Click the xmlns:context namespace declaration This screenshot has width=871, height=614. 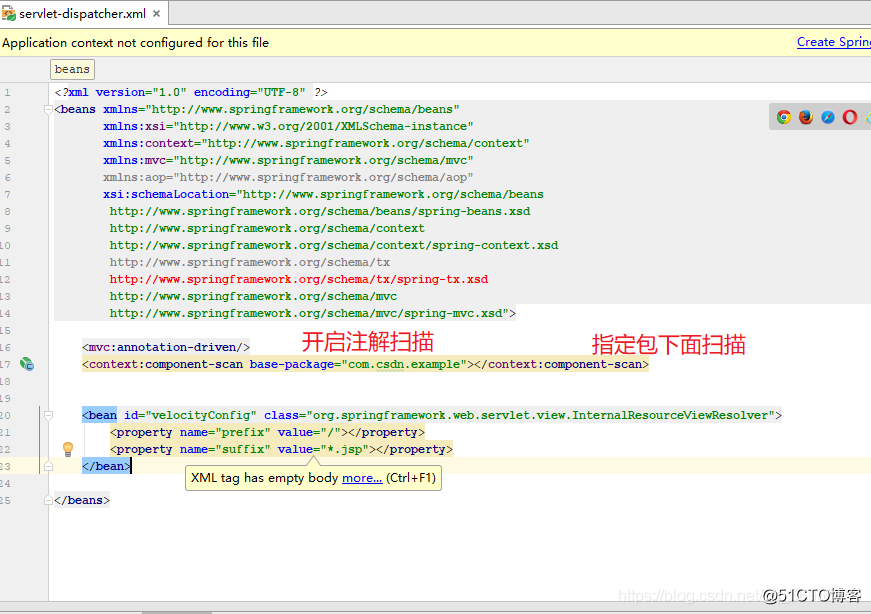point(316,143)
